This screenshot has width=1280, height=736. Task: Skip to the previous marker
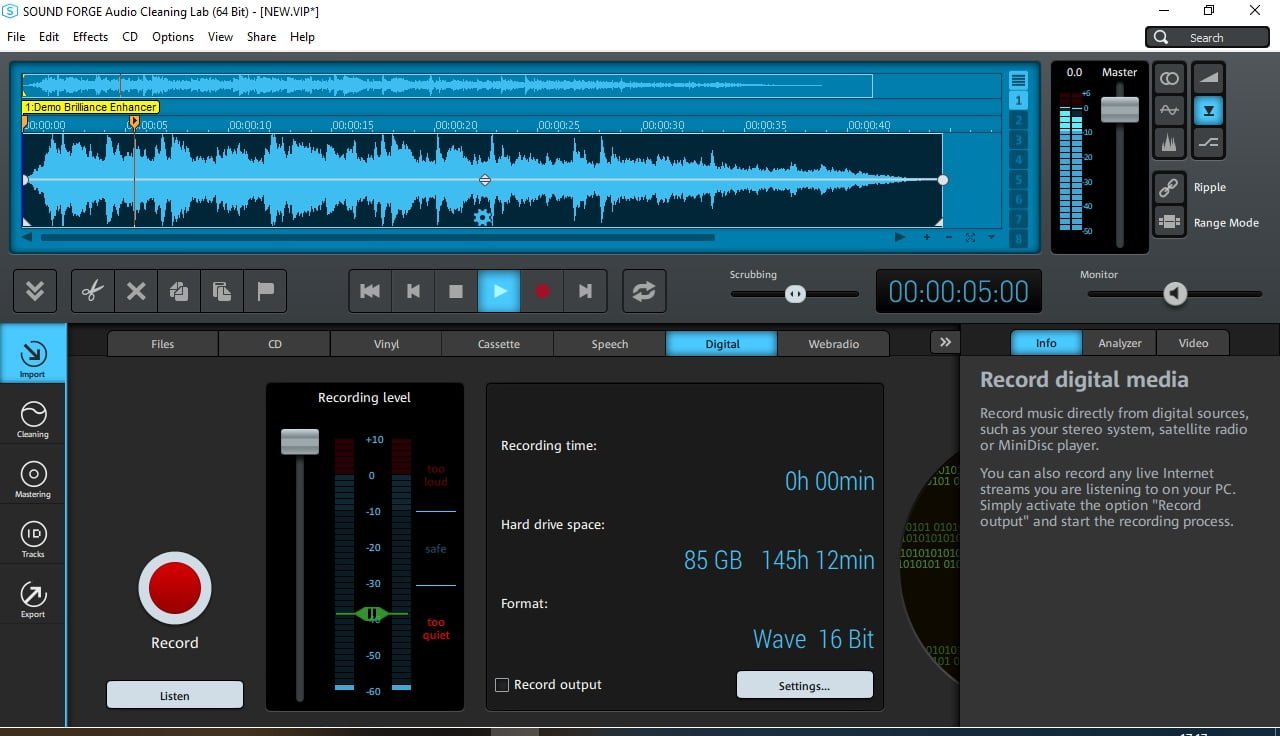point(413,291)
